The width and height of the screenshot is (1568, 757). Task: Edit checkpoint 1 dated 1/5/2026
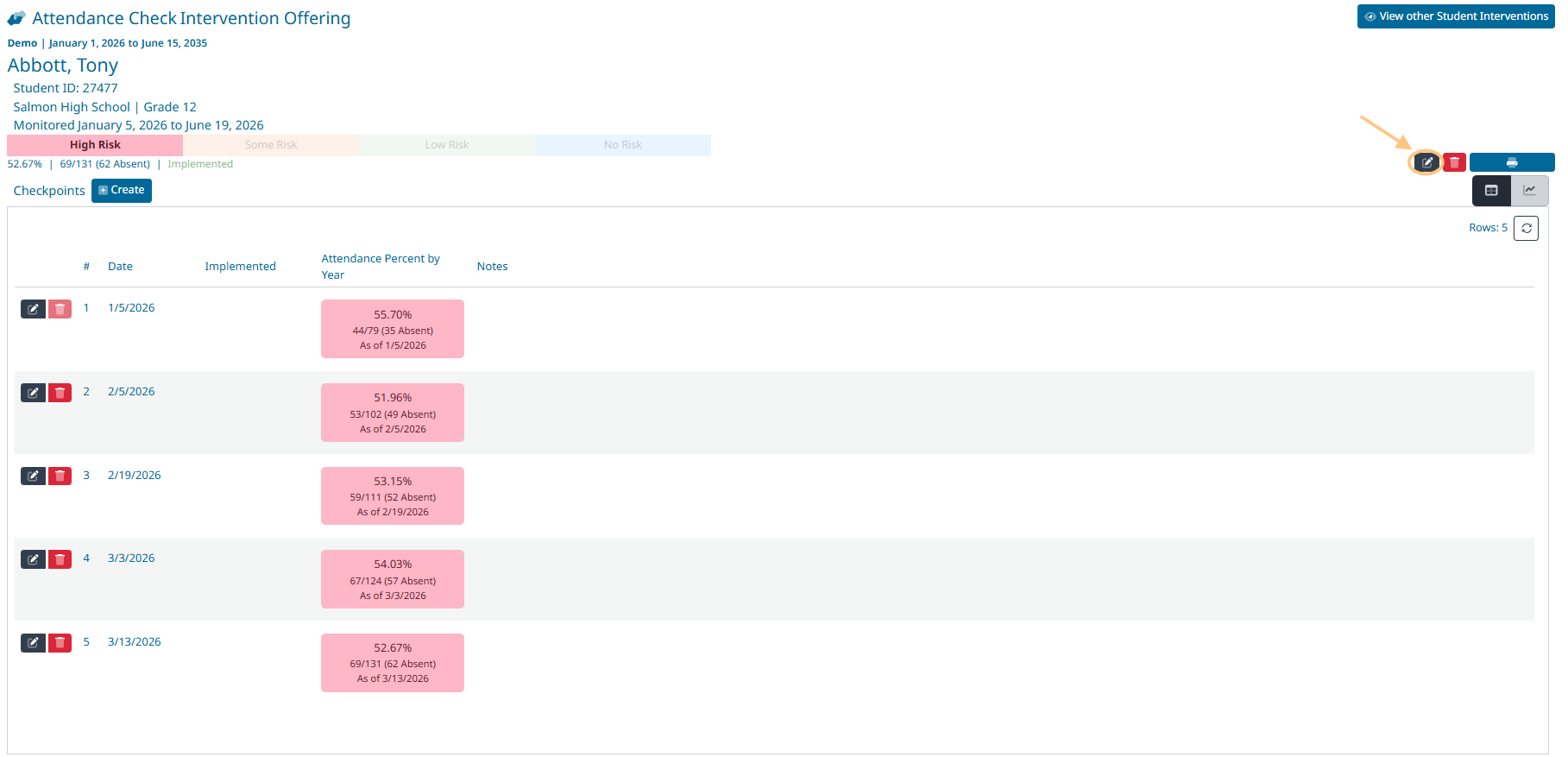[33, 309]
